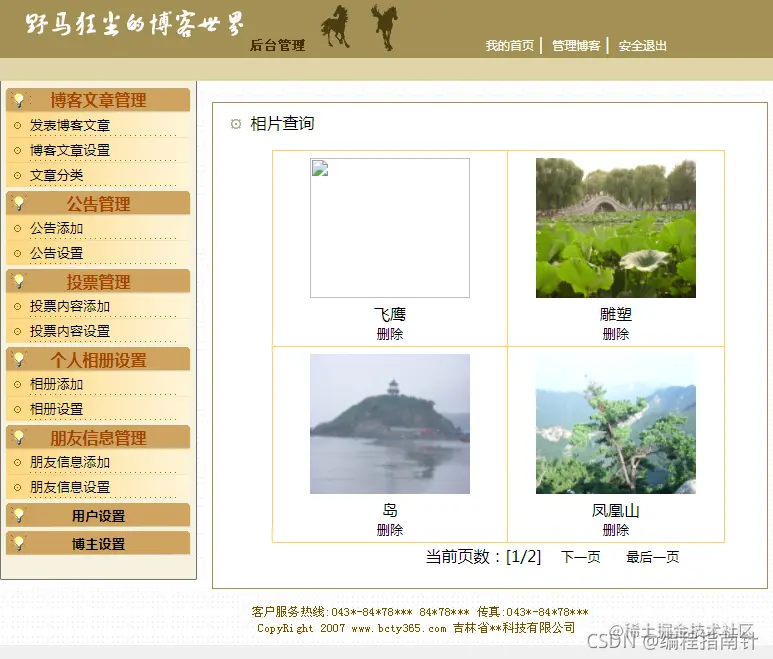The image size is (773, 659).
Task: Click lightbulb icon beside 朋友信息管理
Action: tap(19, 437)
